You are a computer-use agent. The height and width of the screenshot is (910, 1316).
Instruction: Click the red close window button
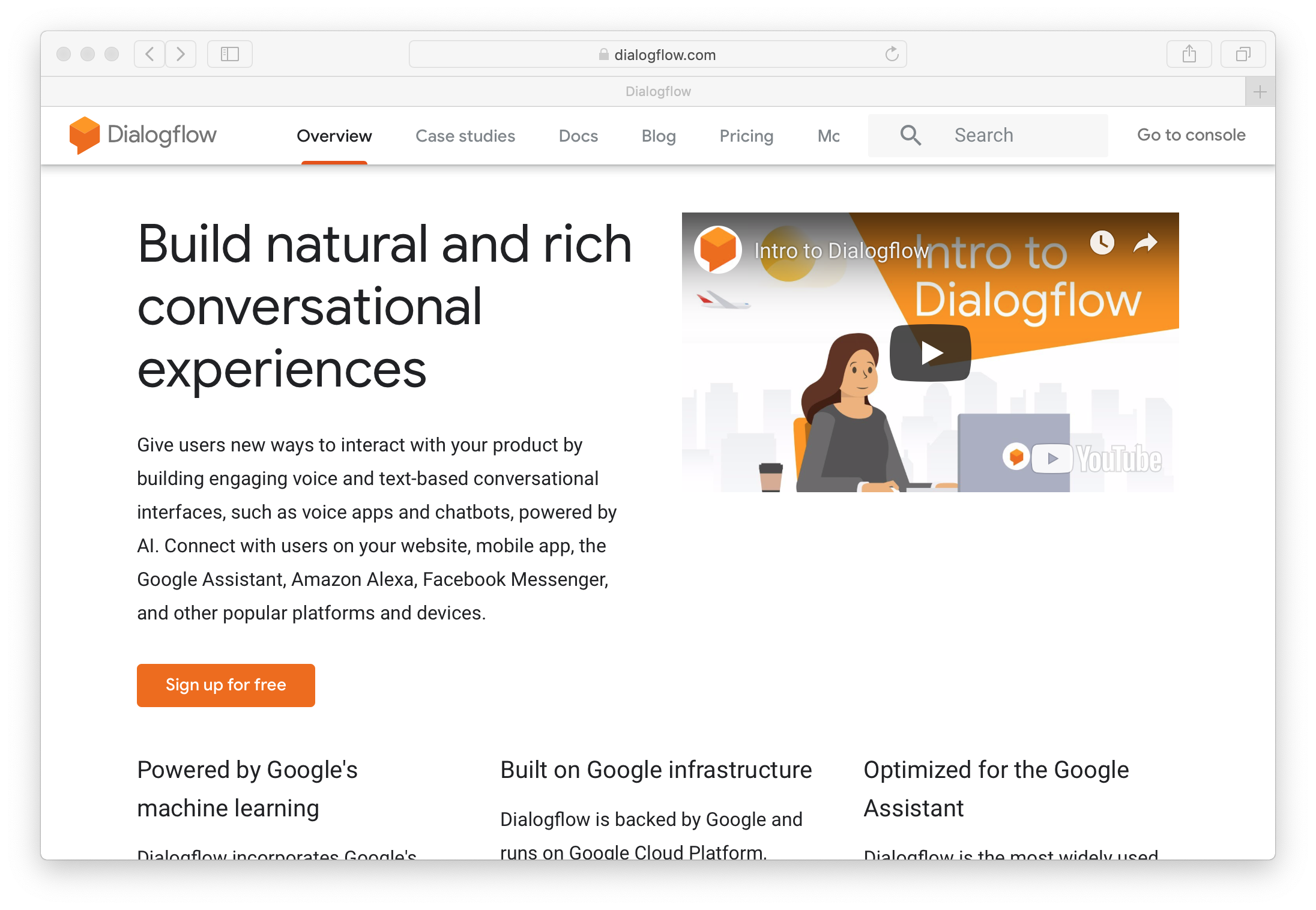point(64,54)
